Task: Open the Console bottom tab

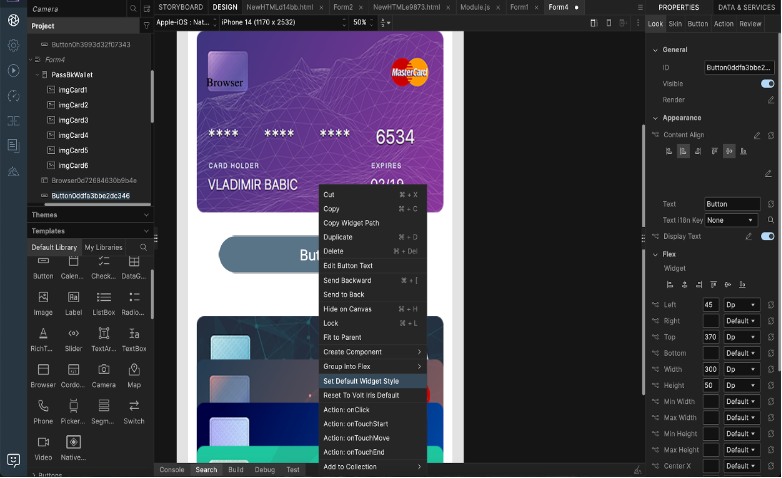Action: [172, 470]
